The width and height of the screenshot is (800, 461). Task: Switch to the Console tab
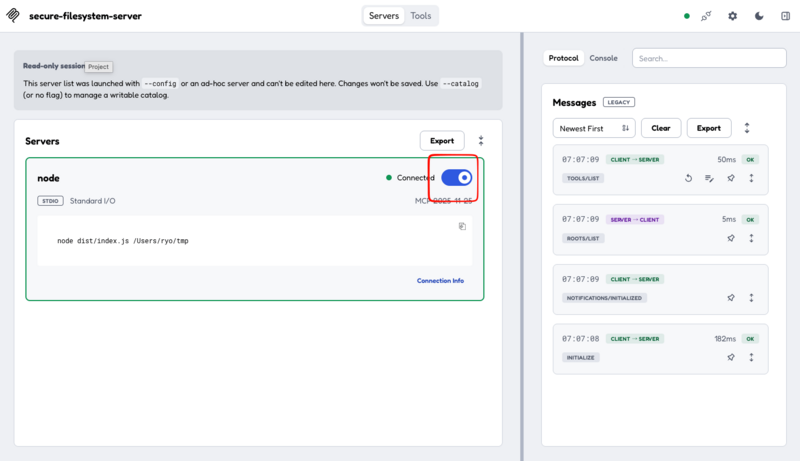tap(604, 58)
